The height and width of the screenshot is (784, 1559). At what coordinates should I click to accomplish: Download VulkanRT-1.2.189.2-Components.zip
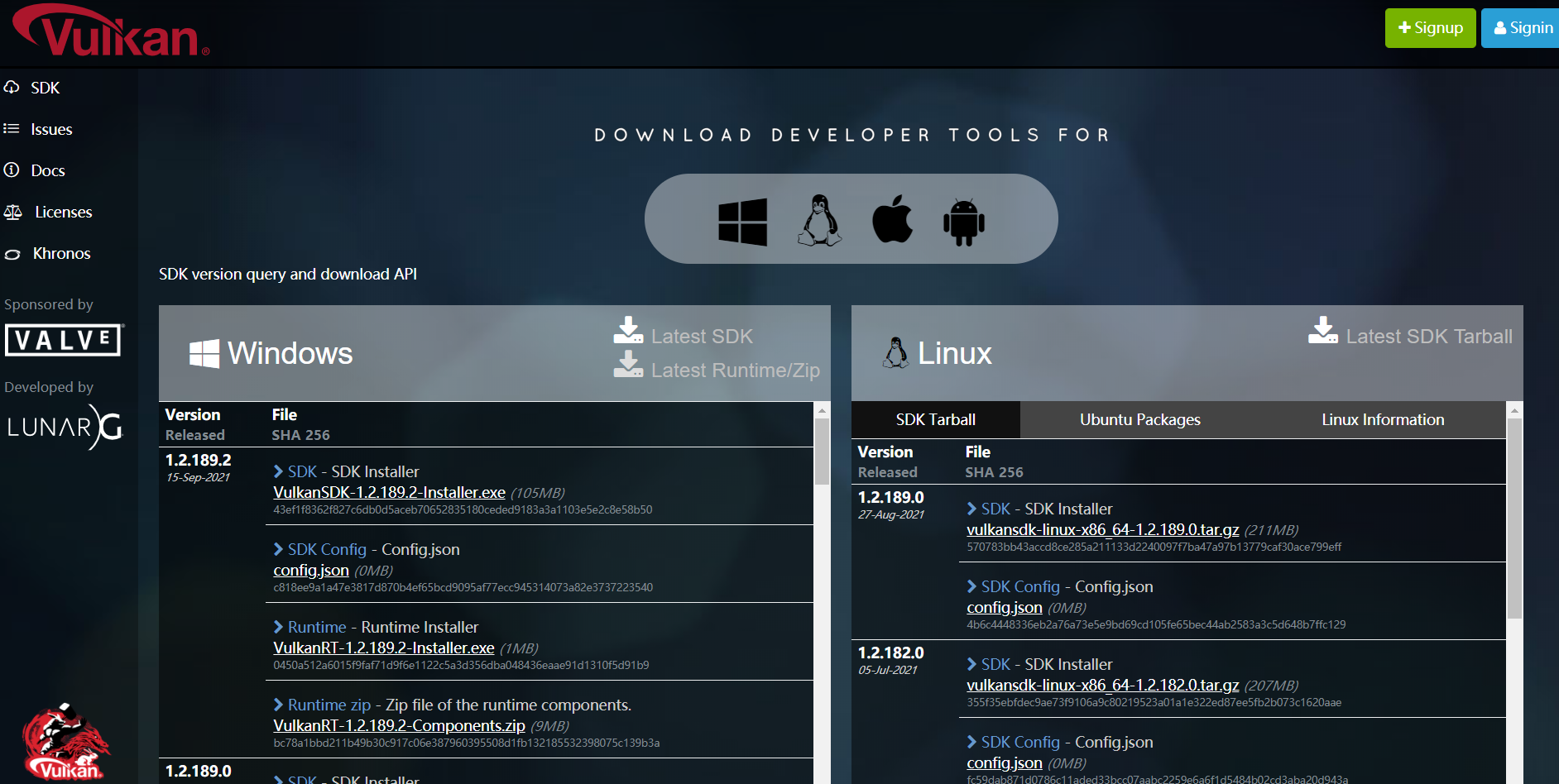[x=400, y=725]
